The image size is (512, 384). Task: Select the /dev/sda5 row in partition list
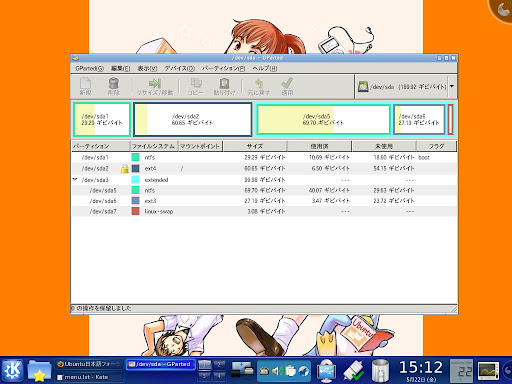(264, 190)
